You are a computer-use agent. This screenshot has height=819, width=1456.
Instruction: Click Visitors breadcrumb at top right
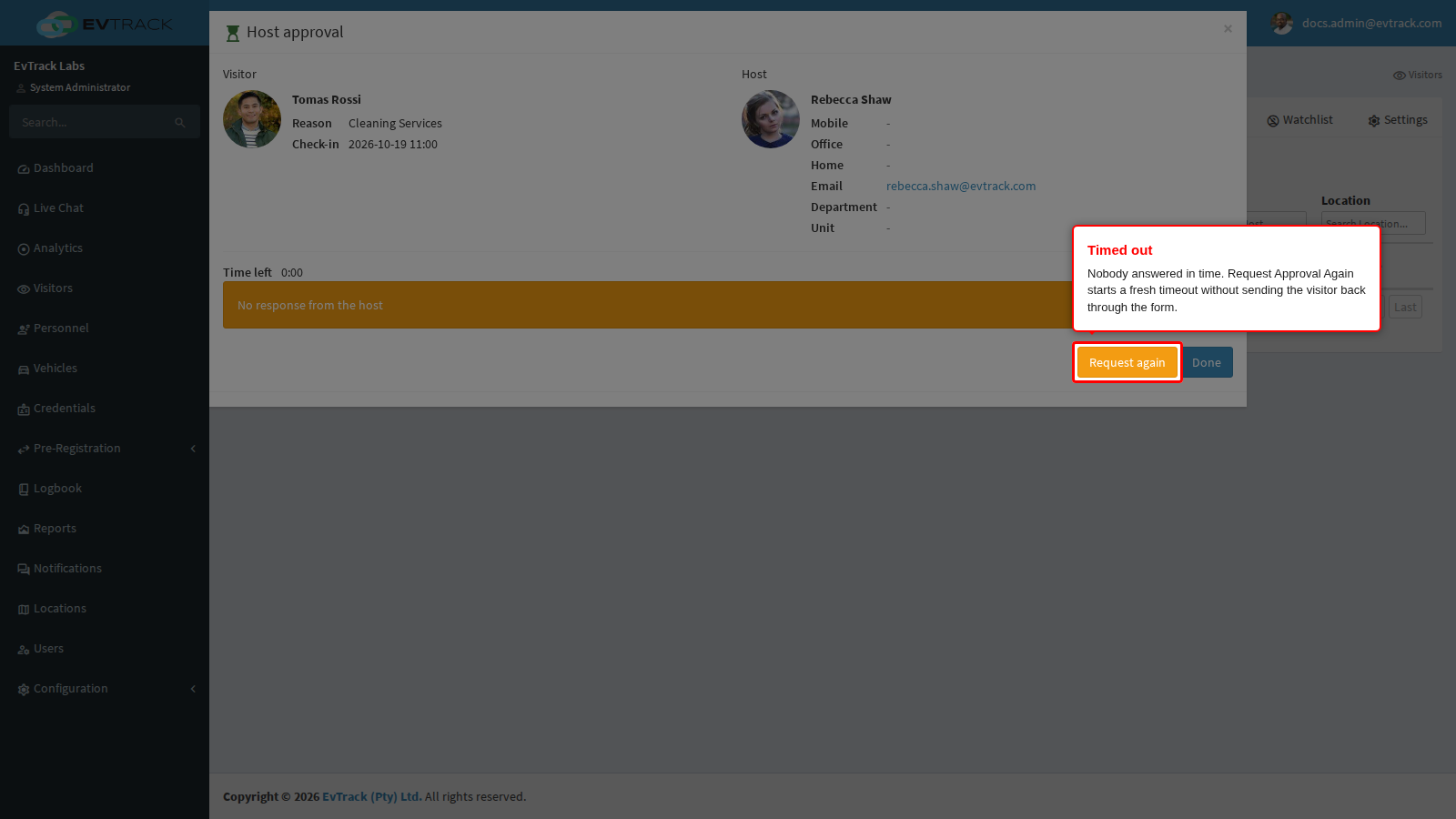pyautogui.click(x=1417, y=75)
